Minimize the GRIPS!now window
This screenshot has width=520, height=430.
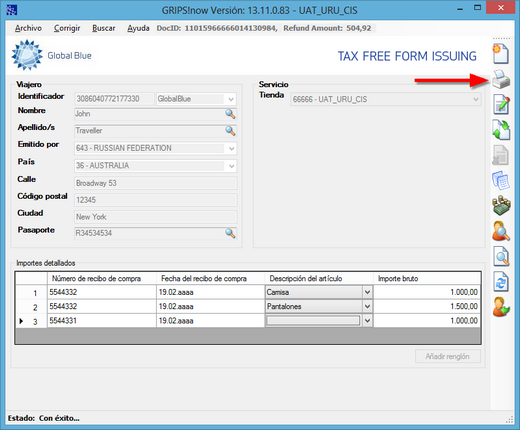(x=461, y=9)
